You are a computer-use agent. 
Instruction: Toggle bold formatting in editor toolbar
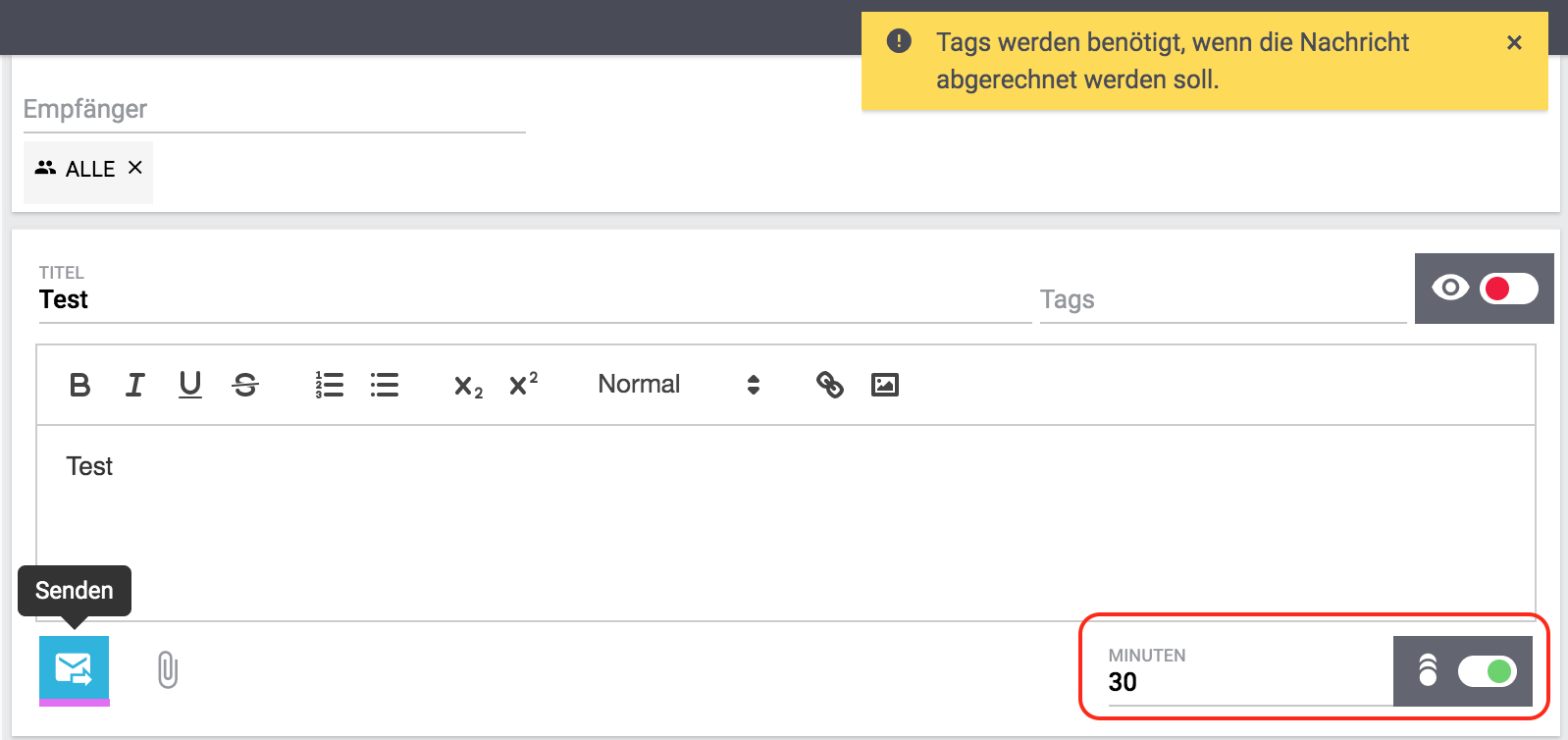pyautogui.click(x=80, y=385)
